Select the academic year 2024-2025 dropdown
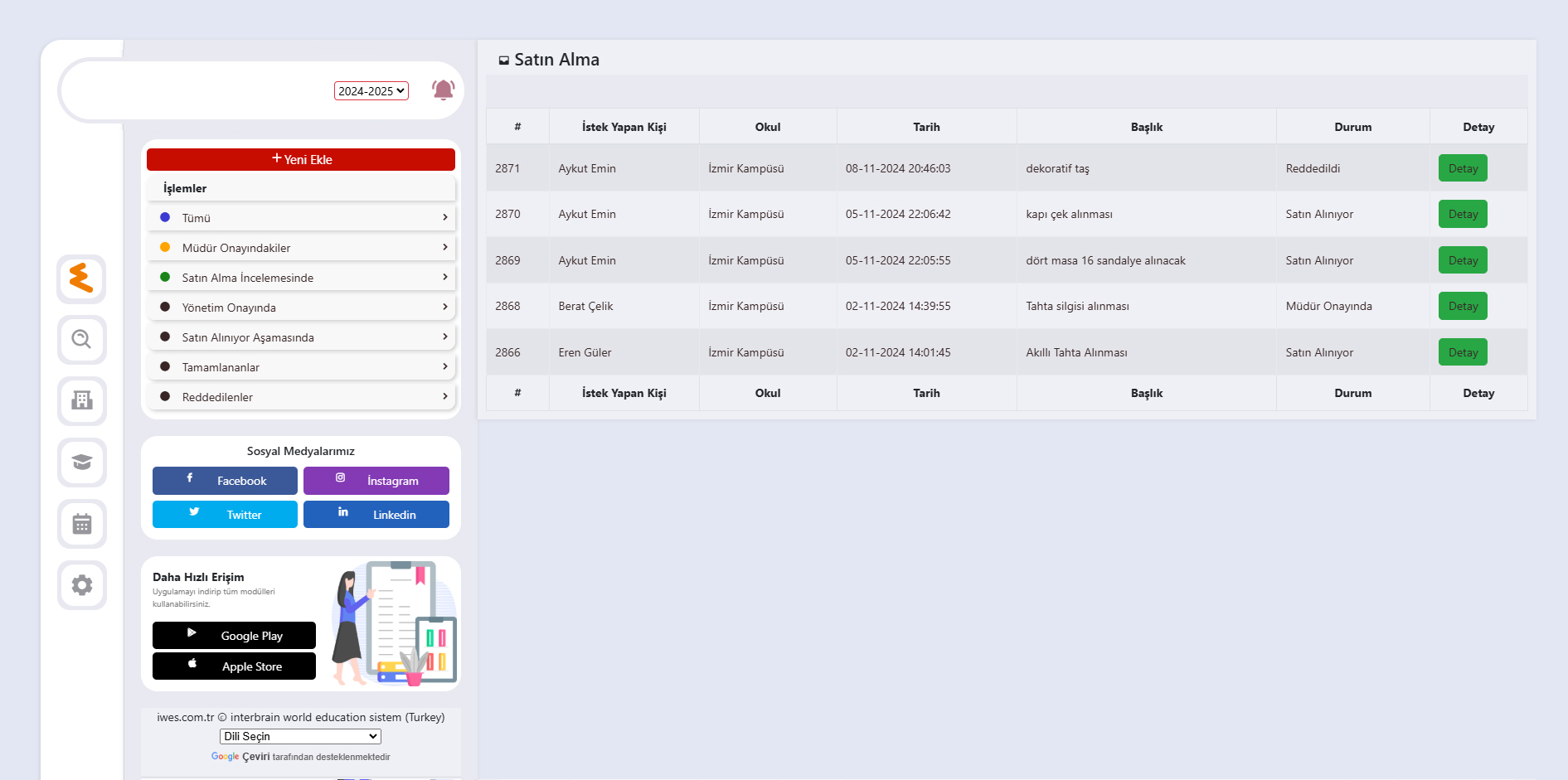The height and width of the screenshot is (780, 1568). tap(371, 90)
